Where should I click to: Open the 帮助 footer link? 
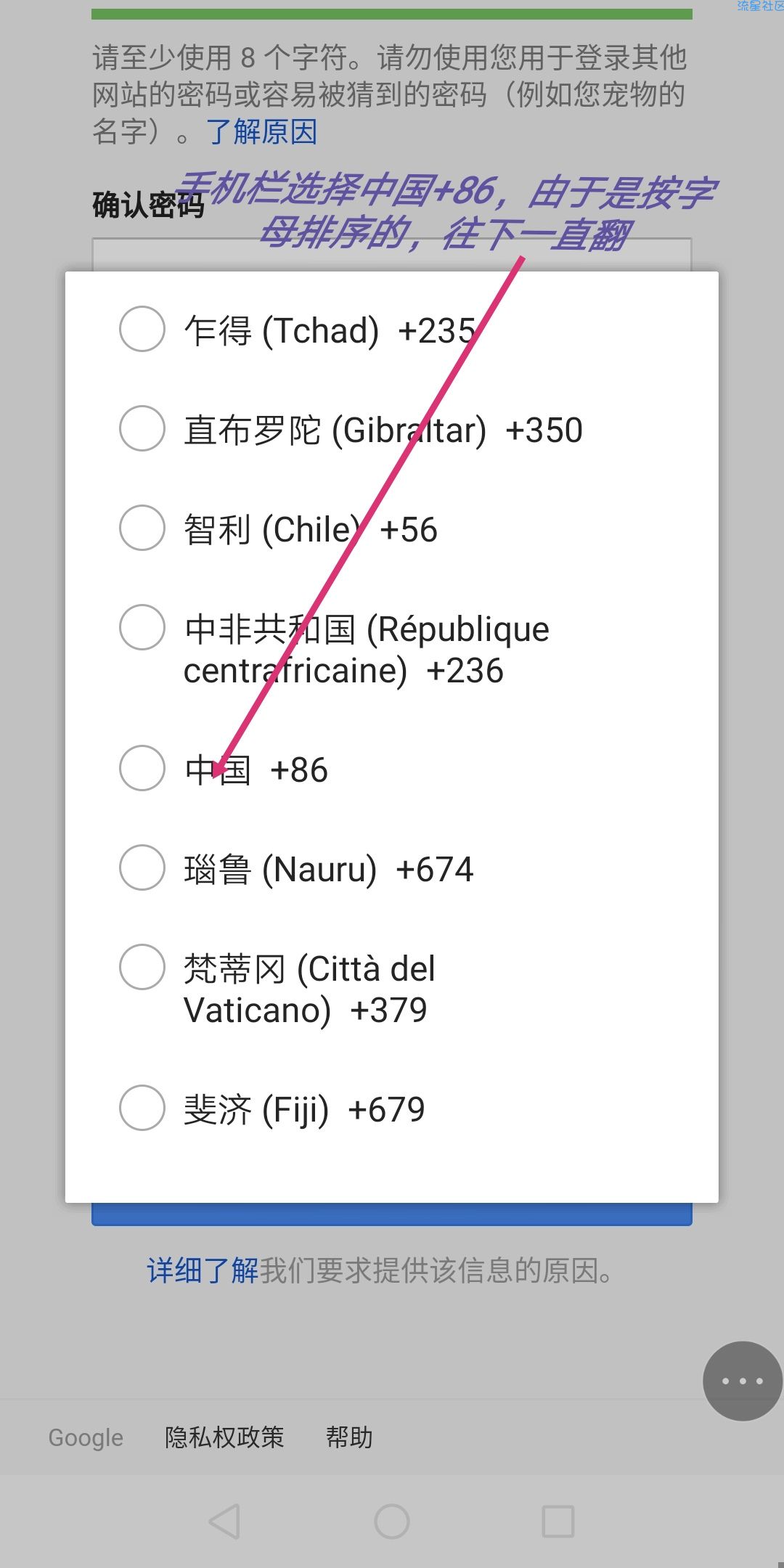point(349,1437)
